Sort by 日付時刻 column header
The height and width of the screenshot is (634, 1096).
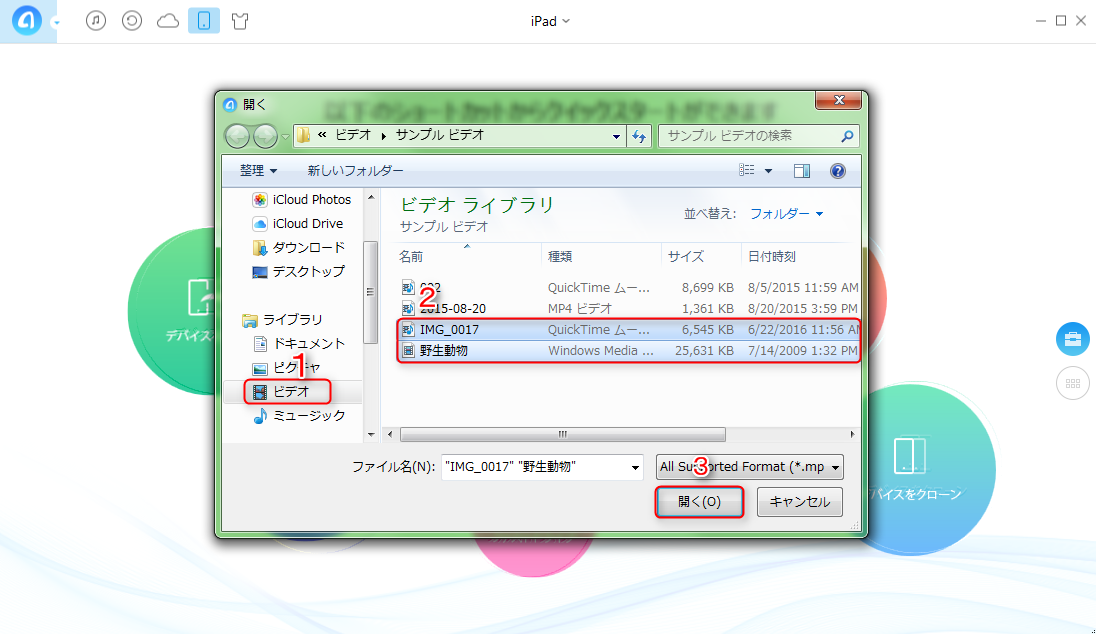(x=800, y=256)
